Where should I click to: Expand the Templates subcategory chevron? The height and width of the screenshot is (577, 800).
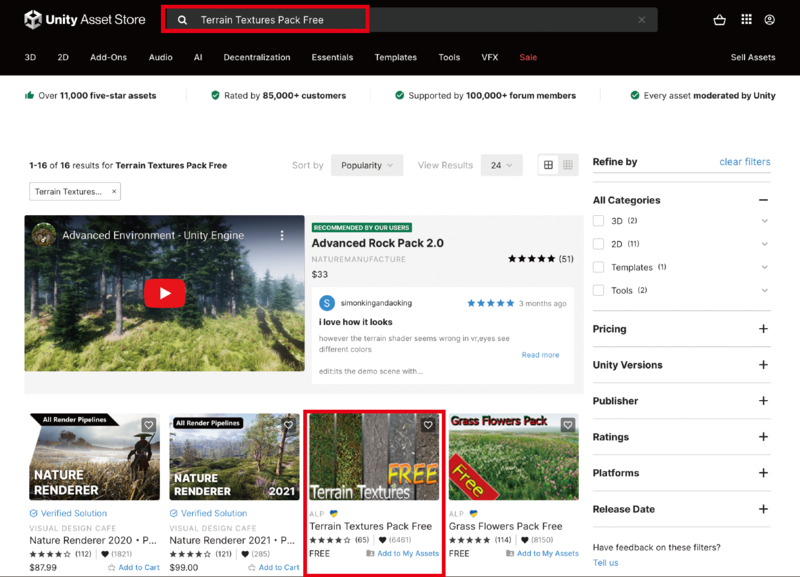[x=764, y=267]
